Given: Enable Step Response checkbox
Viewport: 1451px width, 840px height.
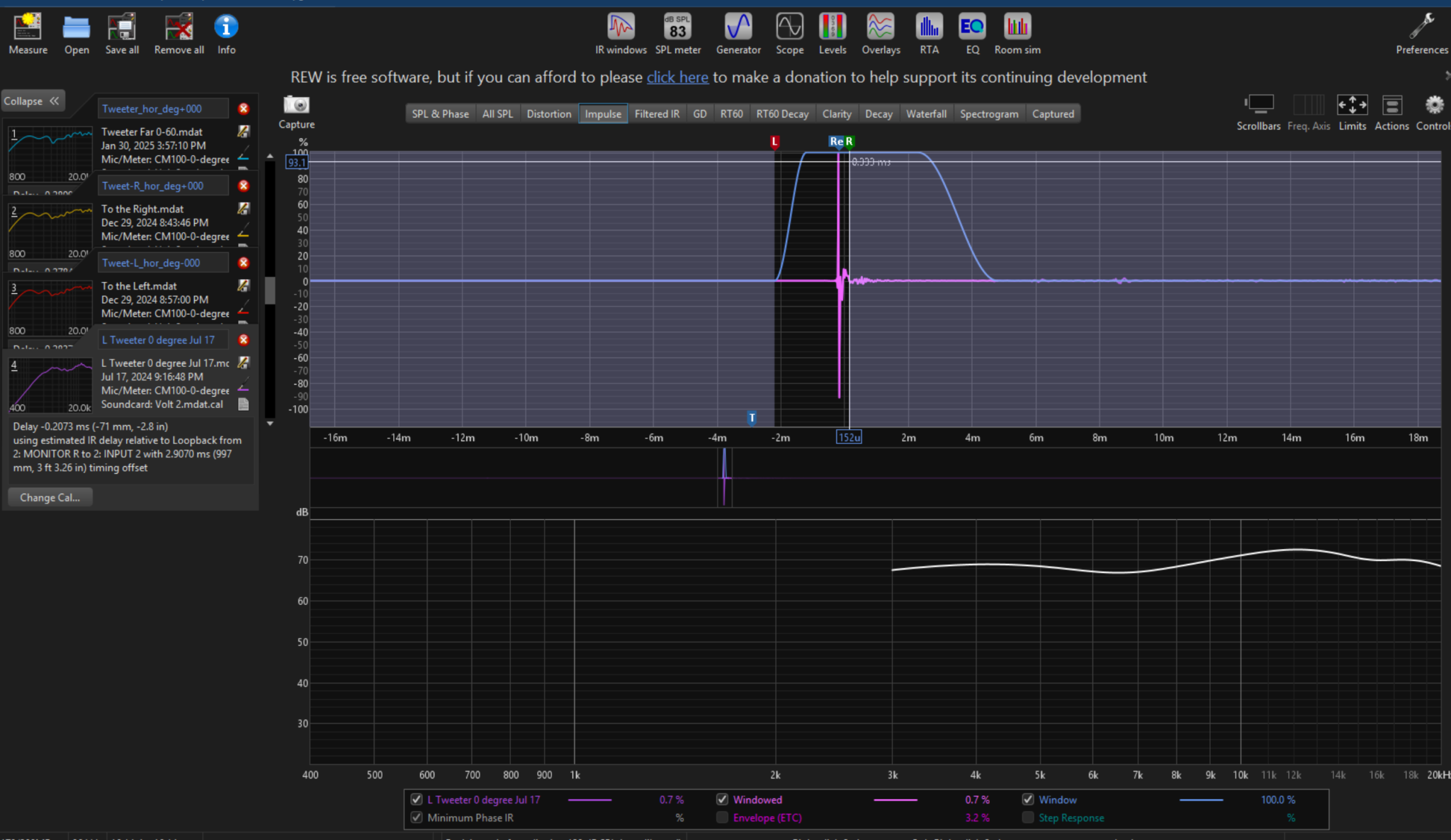Looking at the screenshot, I should click(x=1028, y=817).
